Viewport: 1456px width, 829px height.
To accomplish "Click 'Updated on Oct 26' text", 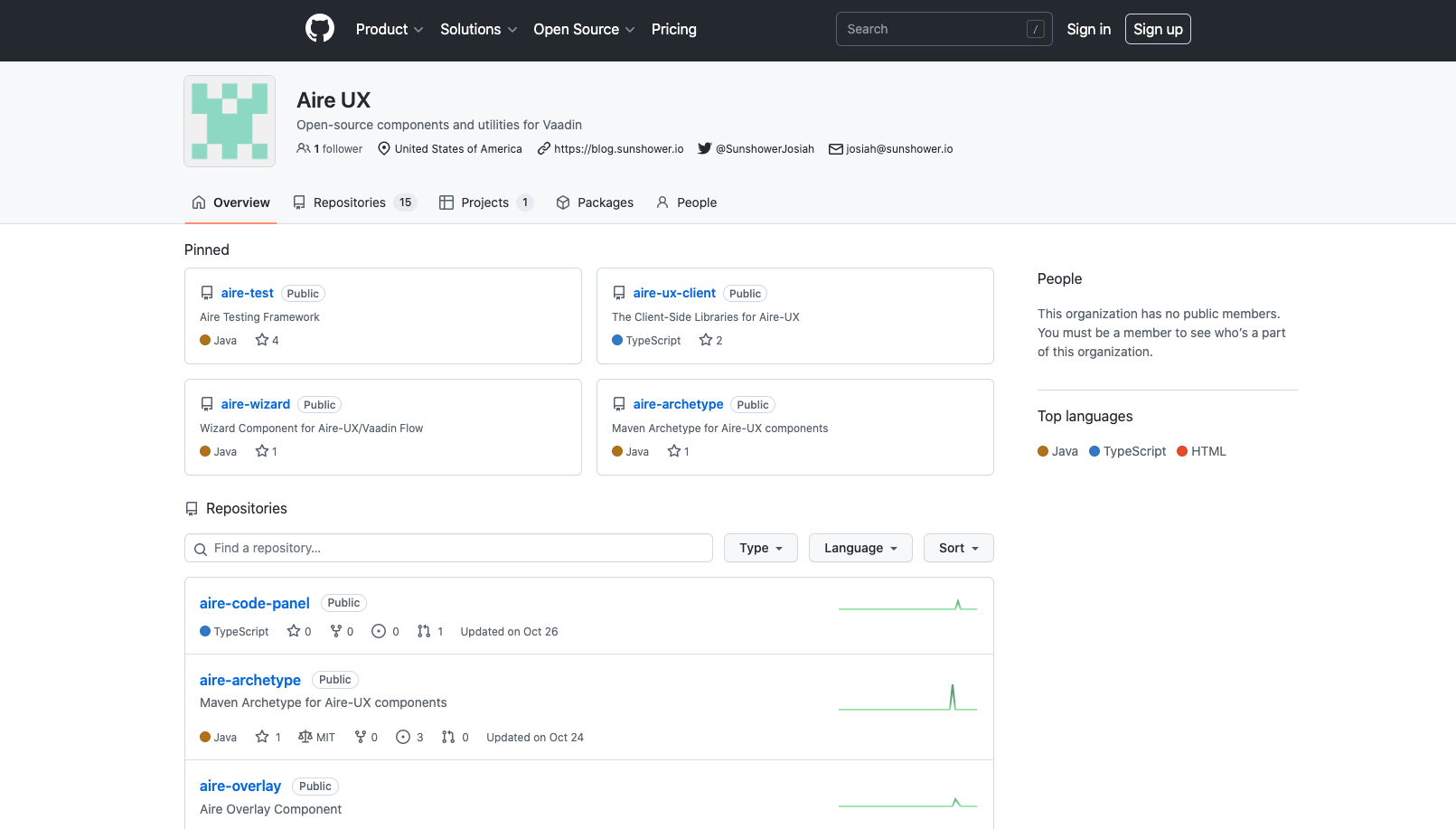I will 509,632.
